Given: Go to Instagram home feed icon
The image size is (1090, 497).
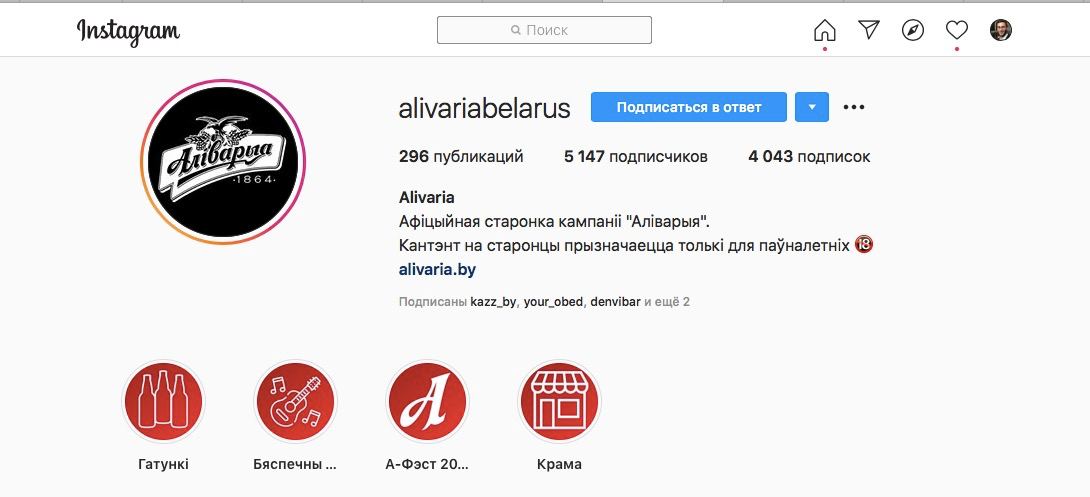Looking at the screenshot, I should (x=824, y=30).
